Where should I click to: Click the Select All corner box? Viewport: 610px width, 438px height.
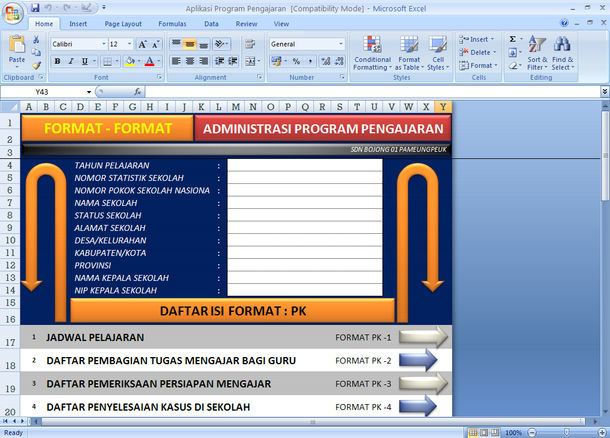coord(10,107)
